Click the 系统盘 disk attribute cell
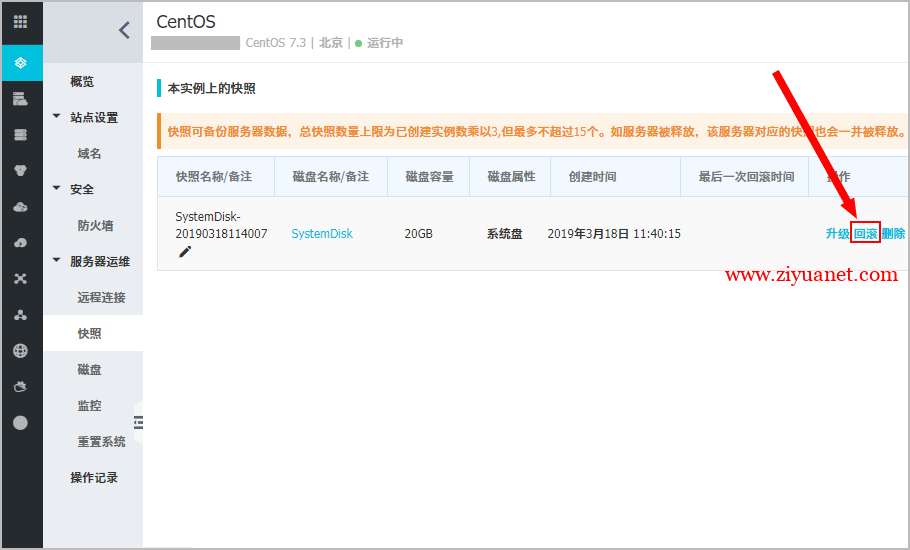This screenshot has width=910, height=550. 504,234
